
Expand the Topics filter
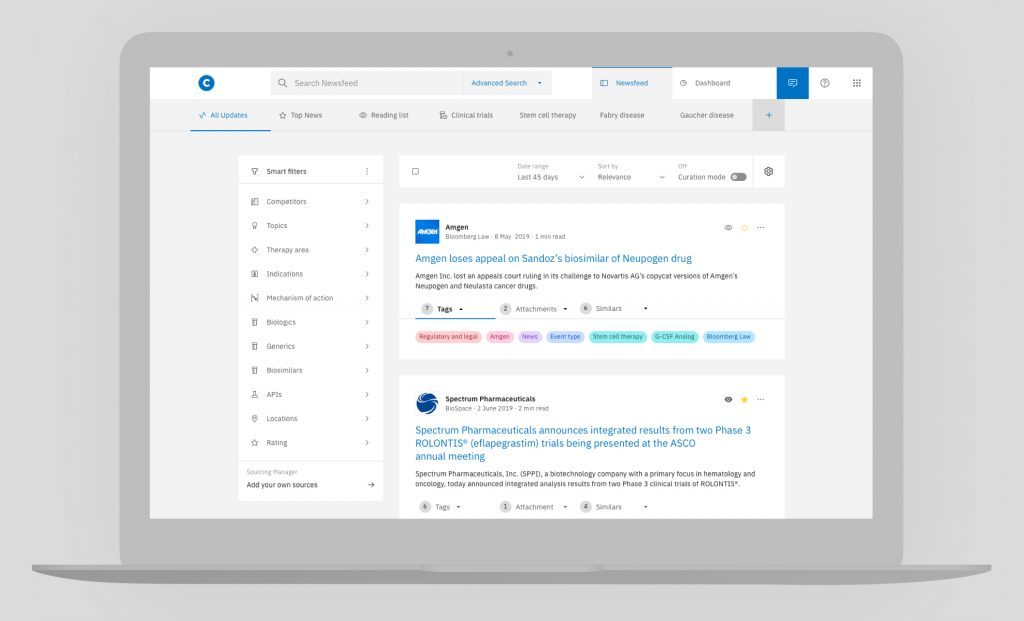pyautogui.click(x=367, y=225)
